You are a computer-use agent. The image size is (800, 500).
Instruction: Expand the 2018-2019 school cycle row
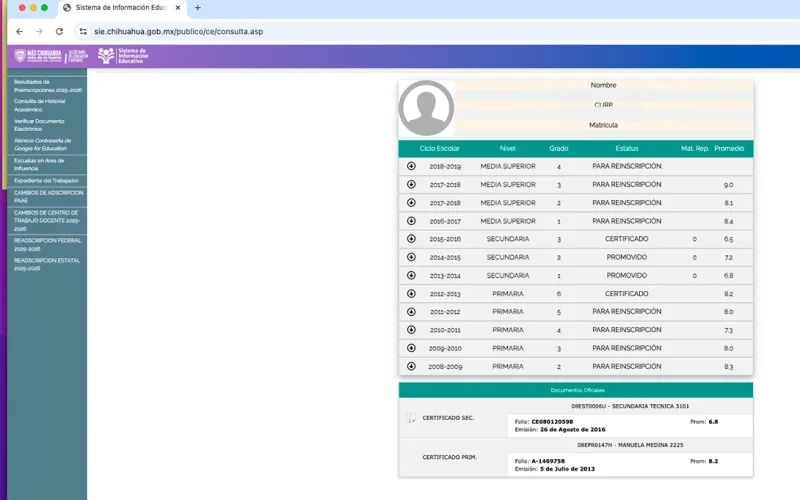click(x=411, y=166)
